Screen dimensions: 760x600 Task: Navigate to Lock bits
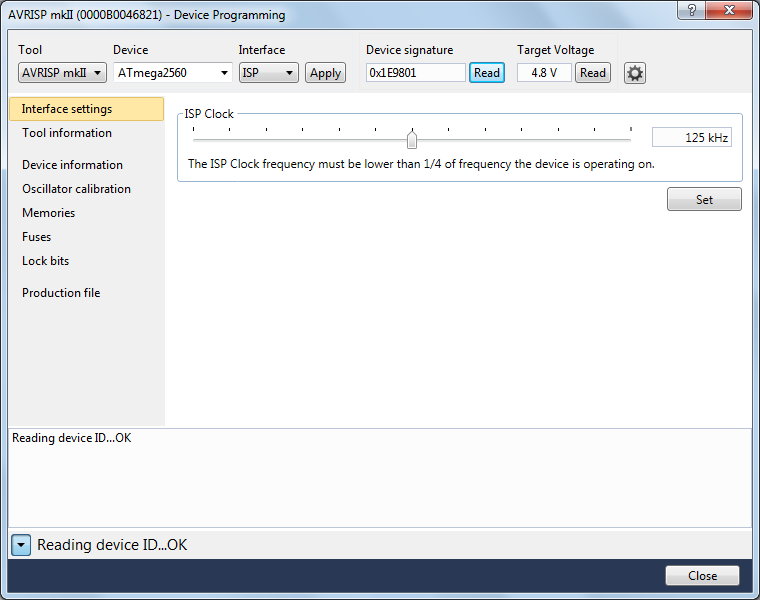[x=45, y=261]
